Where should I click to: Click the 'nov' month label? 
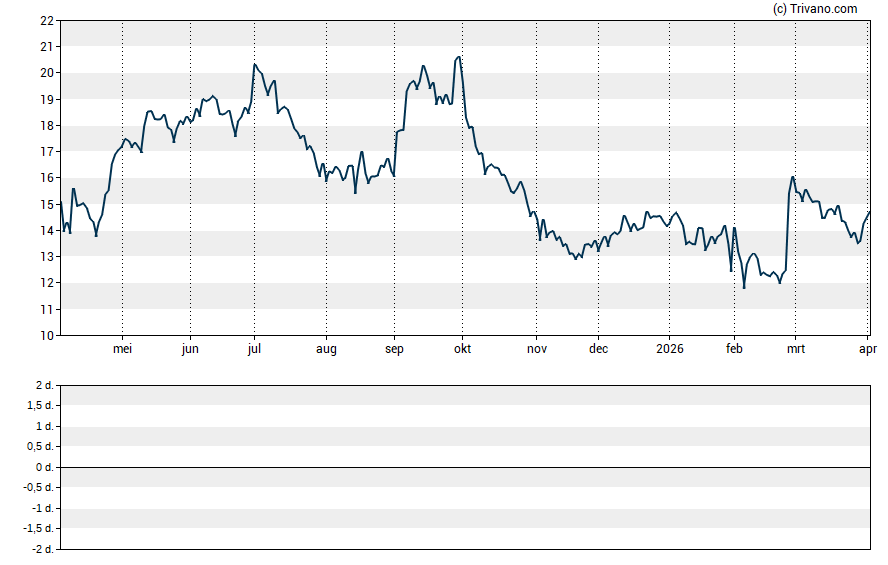(537, 349)
